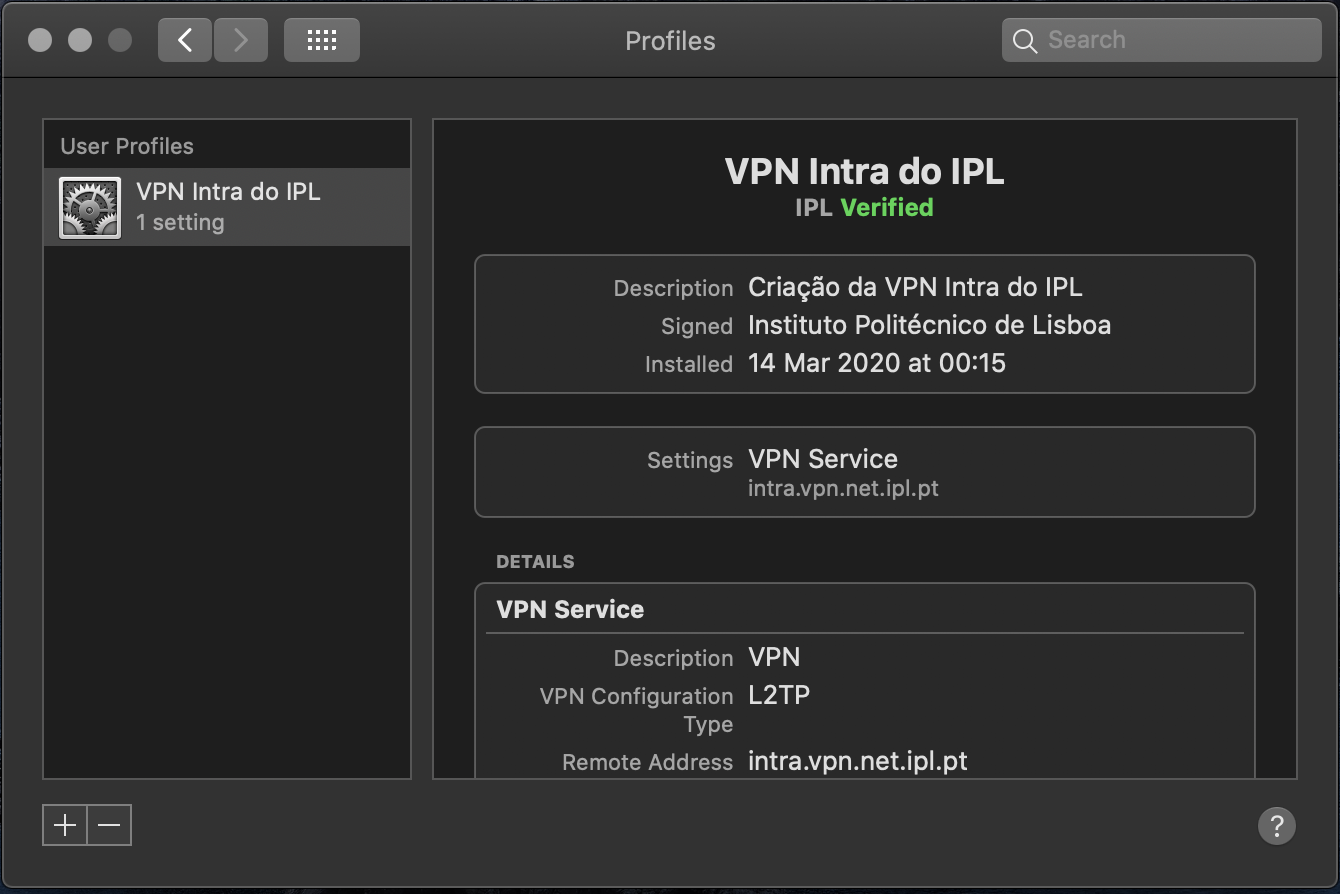The height and width of the screenshot is (894, 1340).
Task: Open help with question mark button
Action: pyautogui.click(x=1277, y=826)
